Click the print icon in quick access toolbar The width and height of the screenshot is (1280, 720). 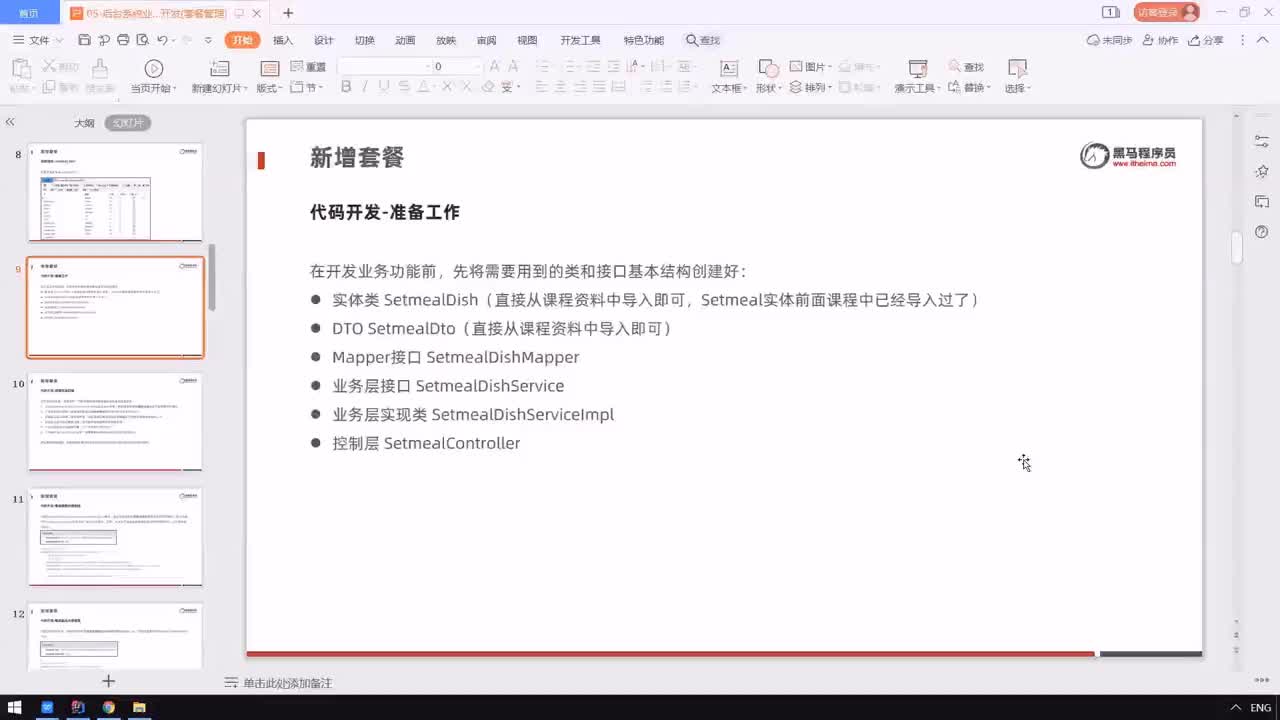pos(123,40)
